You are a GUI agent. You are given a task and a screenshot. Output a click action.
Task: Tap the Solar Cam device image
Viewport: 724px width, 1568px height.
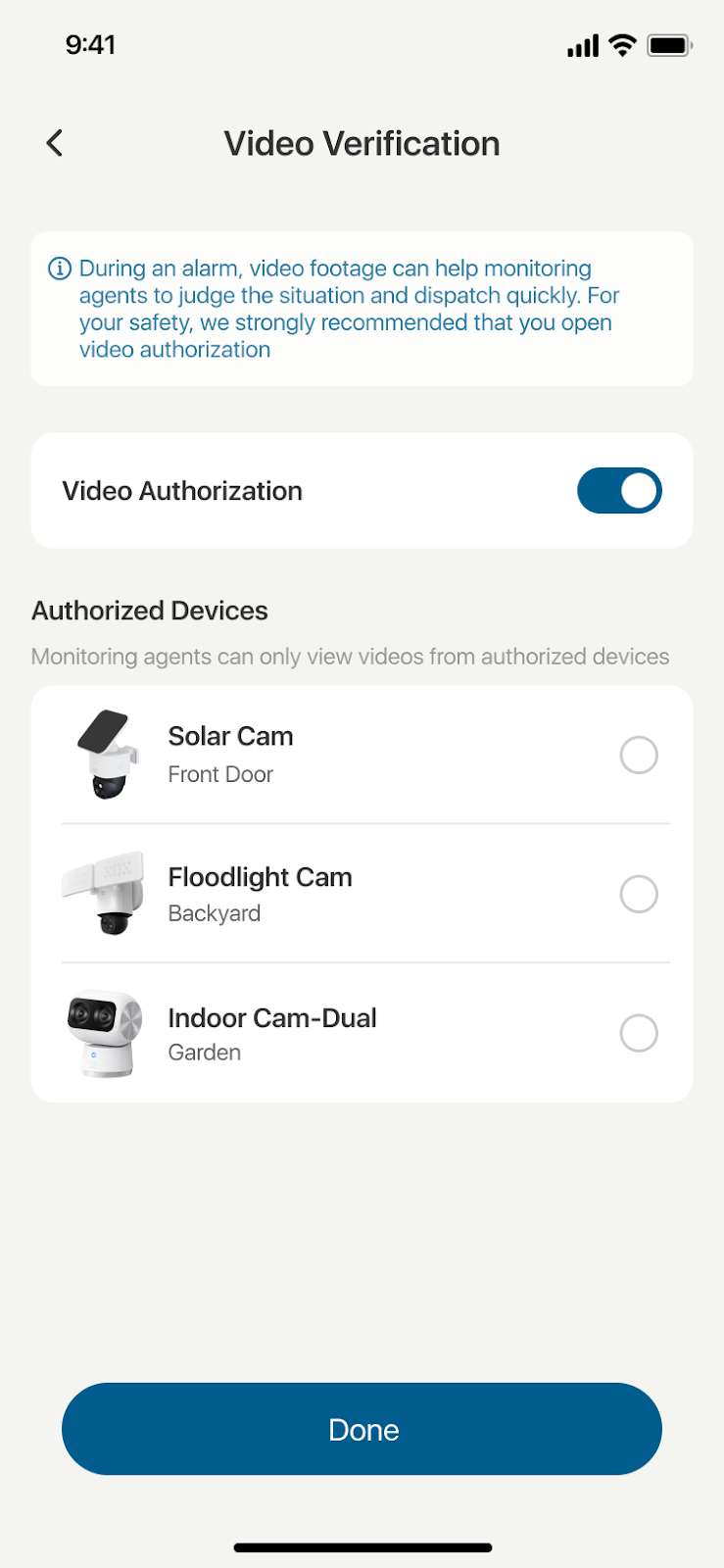tap(107, 755)
